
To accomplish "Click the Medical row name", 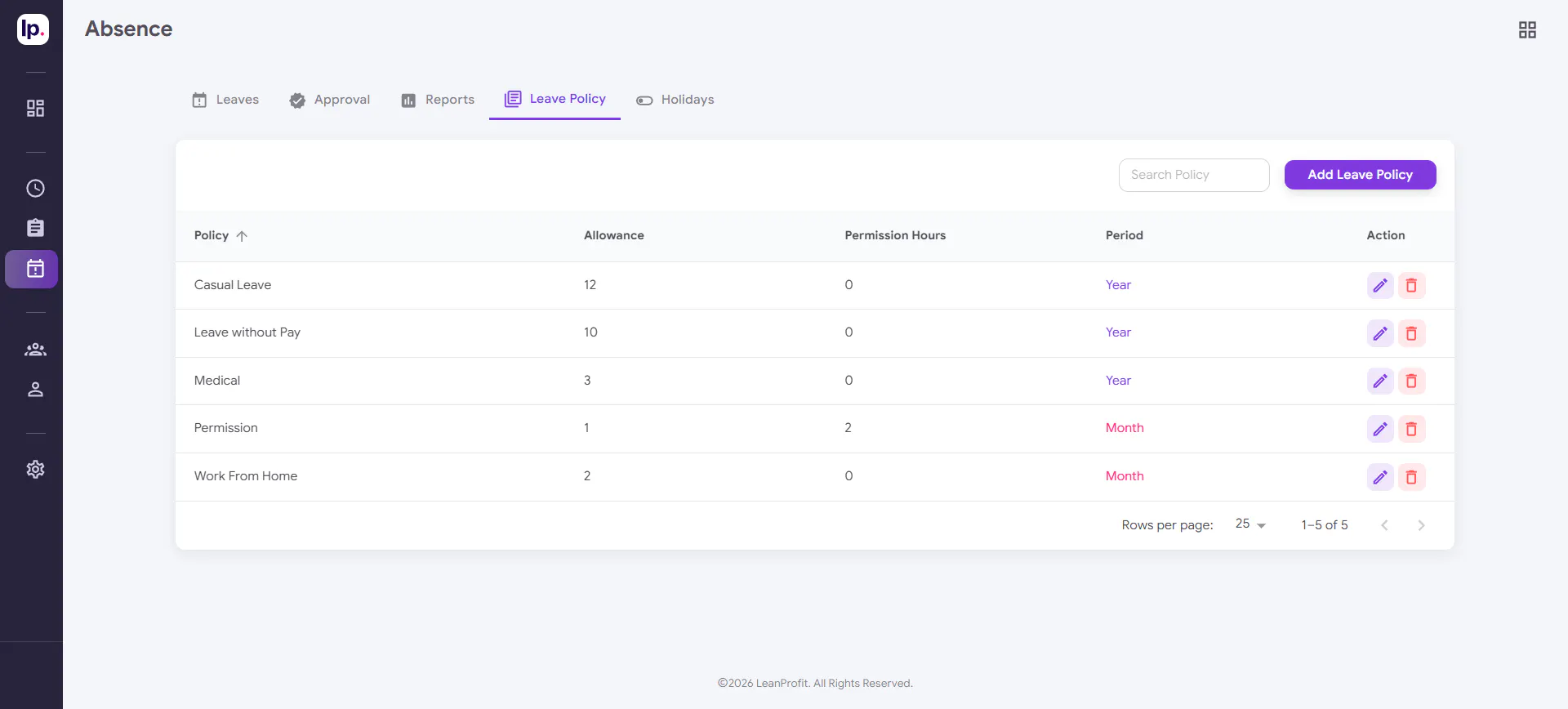I will [x=217, y=381].
